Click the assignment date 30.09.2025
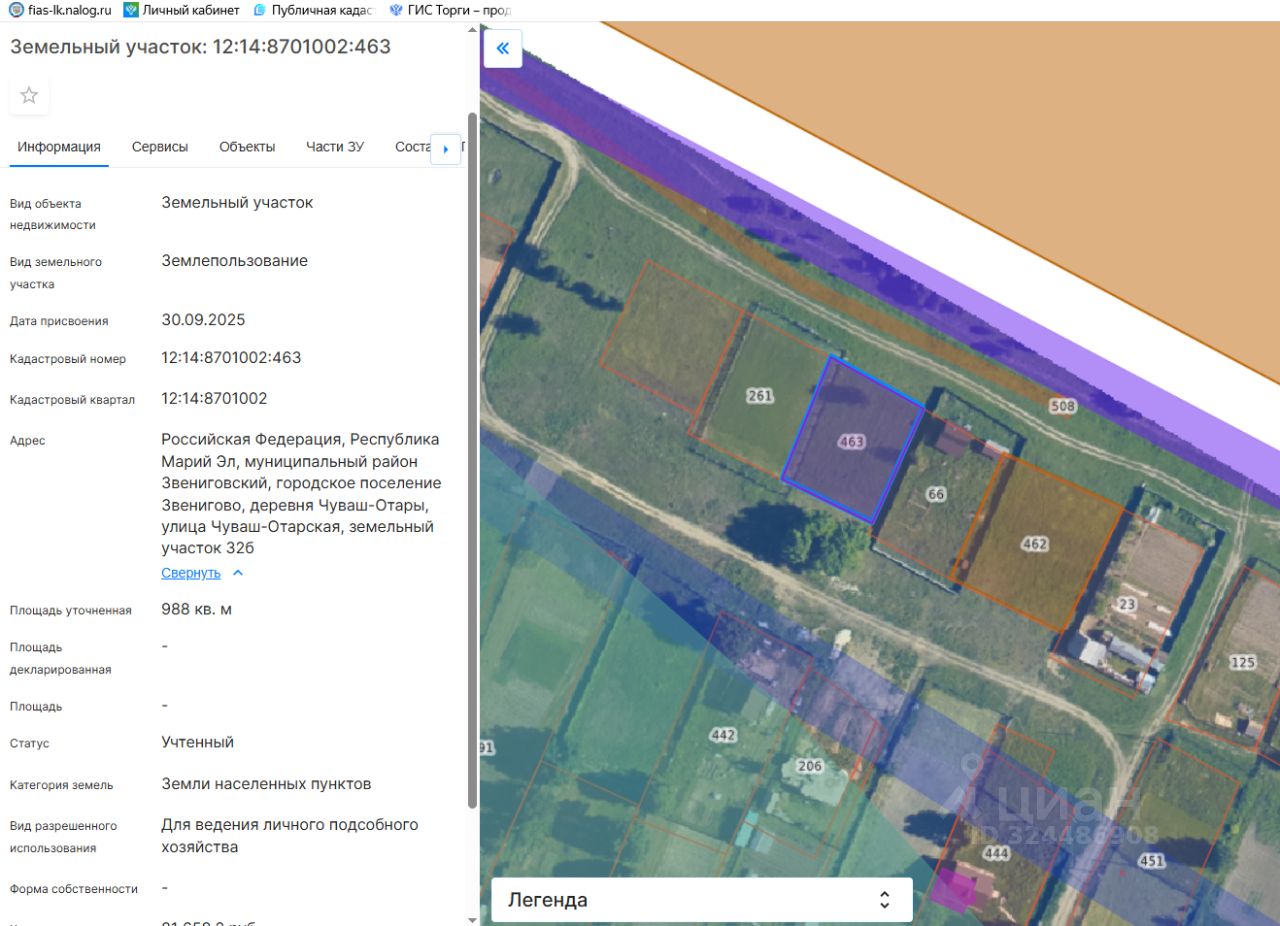 point(203,320)
